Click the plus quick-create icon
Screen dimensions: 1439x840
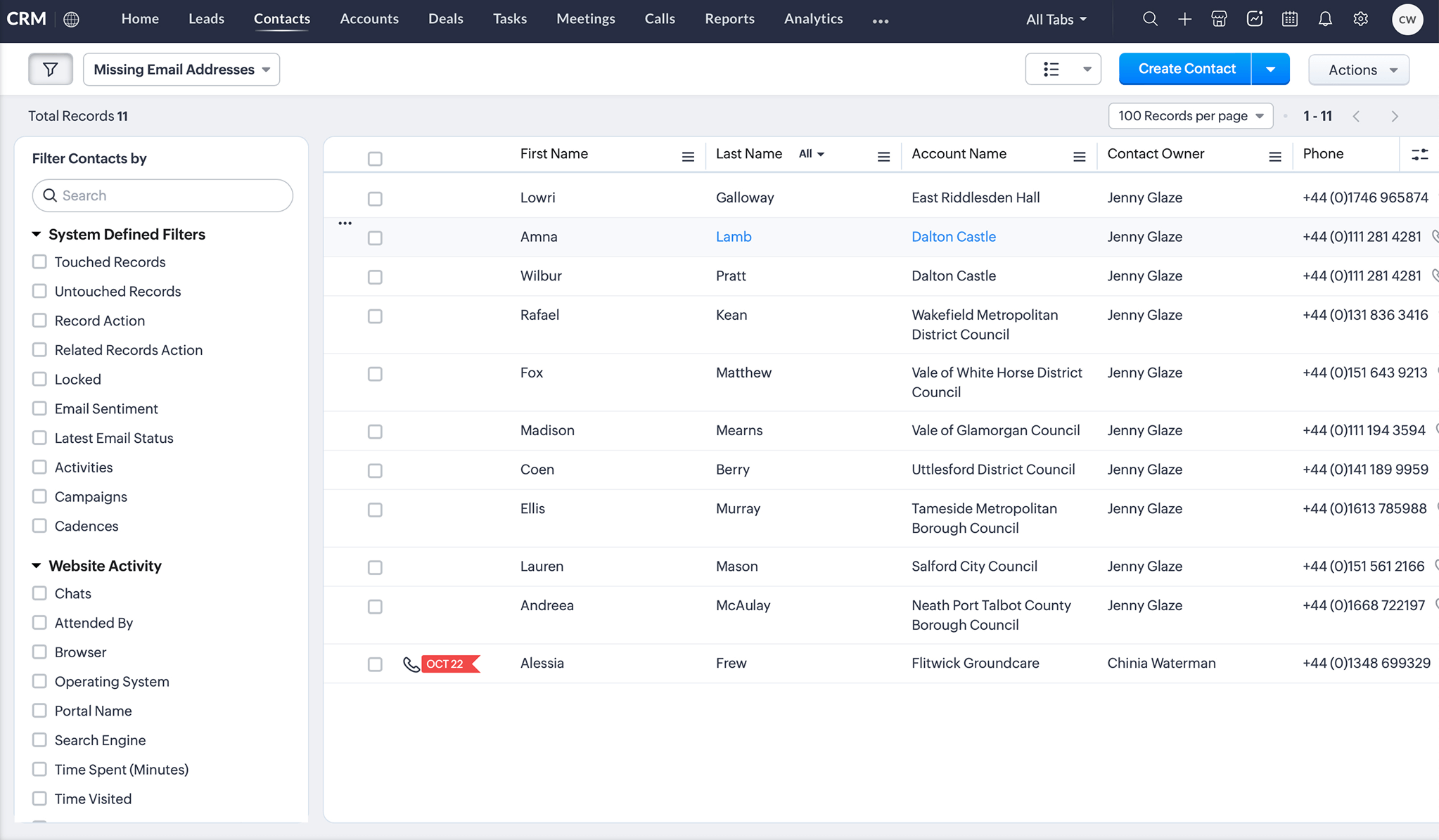(1184, 19)
